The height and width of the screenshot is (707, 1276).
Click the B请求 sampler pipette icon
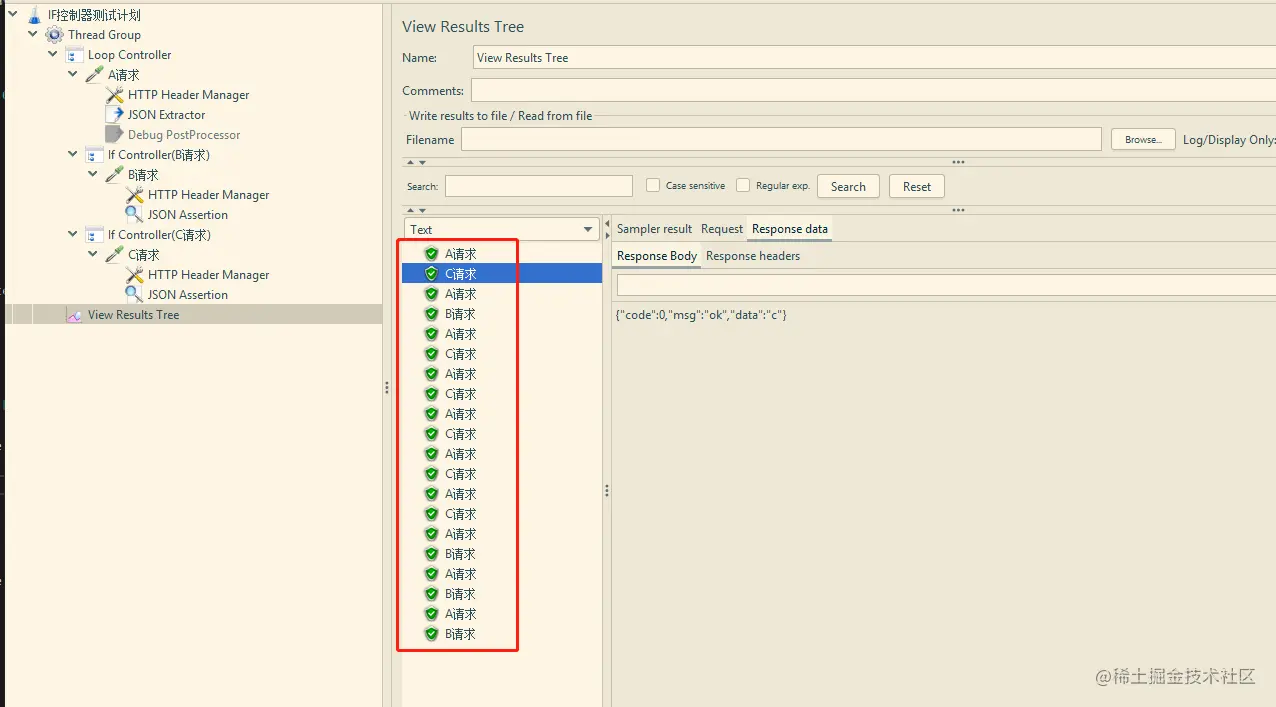click(114, 175)
